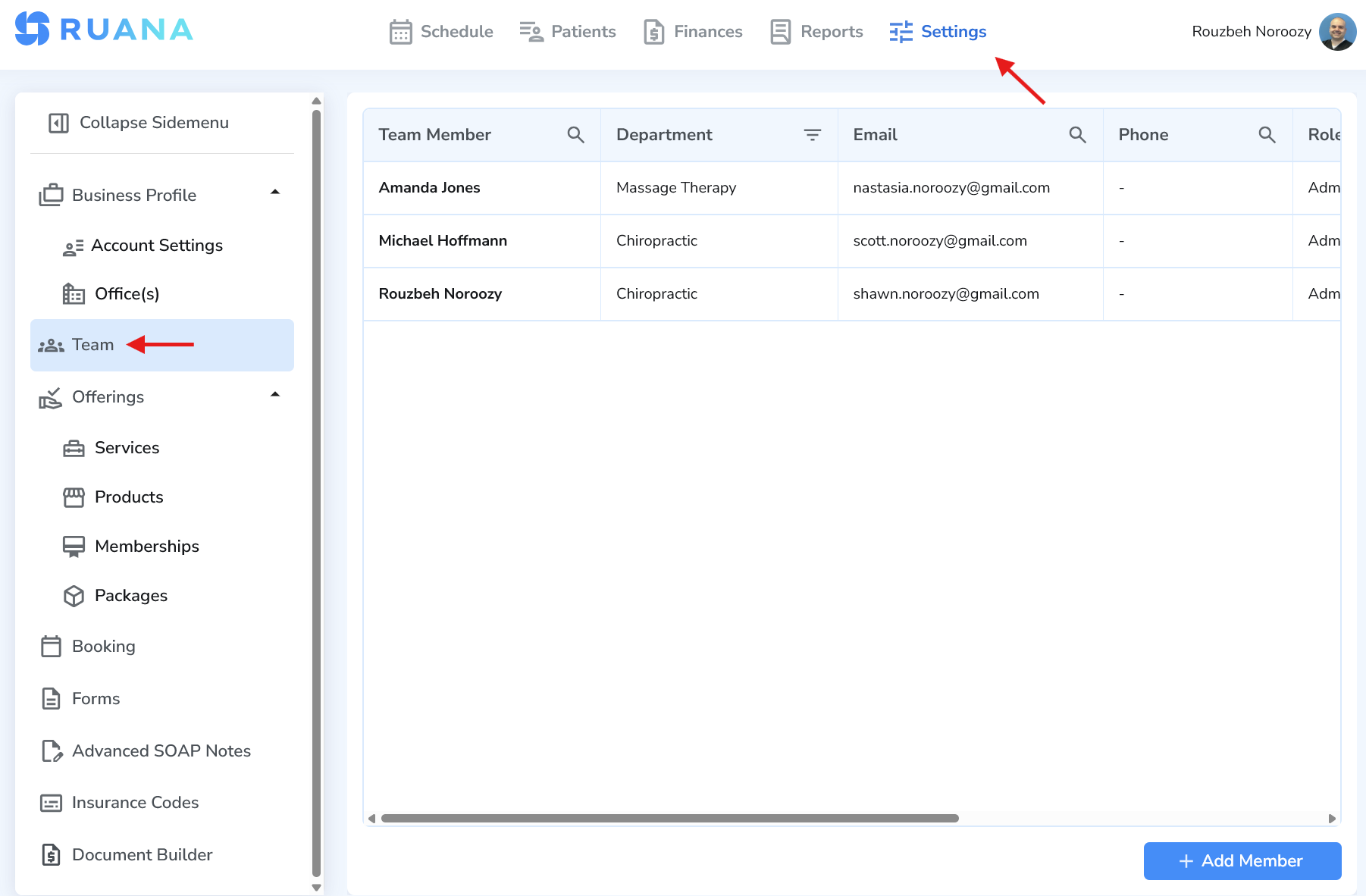Select the Collapse Sidemenu icon
The height and width of the screenshot is (896, 1366).
58,122
